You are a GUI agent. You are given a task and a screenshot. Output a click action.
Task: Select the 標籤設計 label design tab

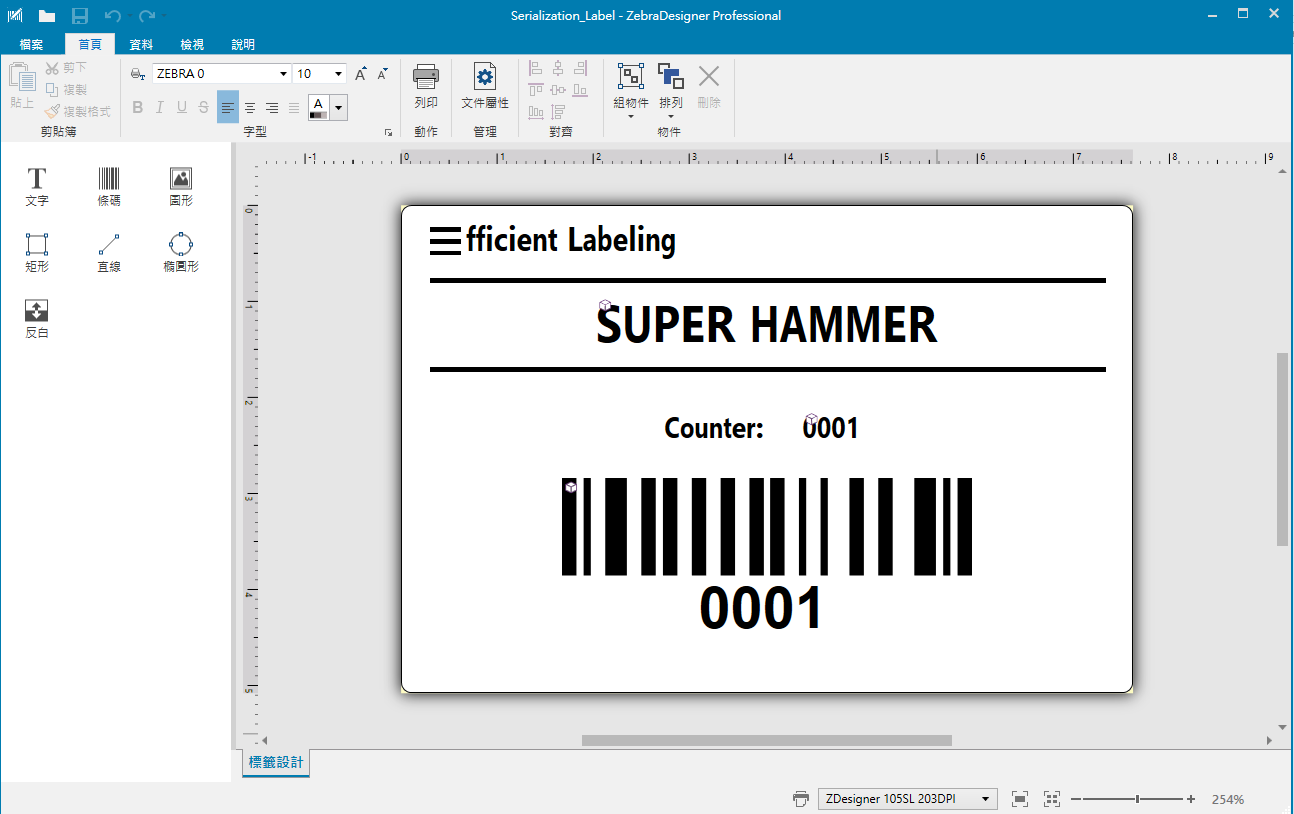pyautogui.click(x=276, y=763)
